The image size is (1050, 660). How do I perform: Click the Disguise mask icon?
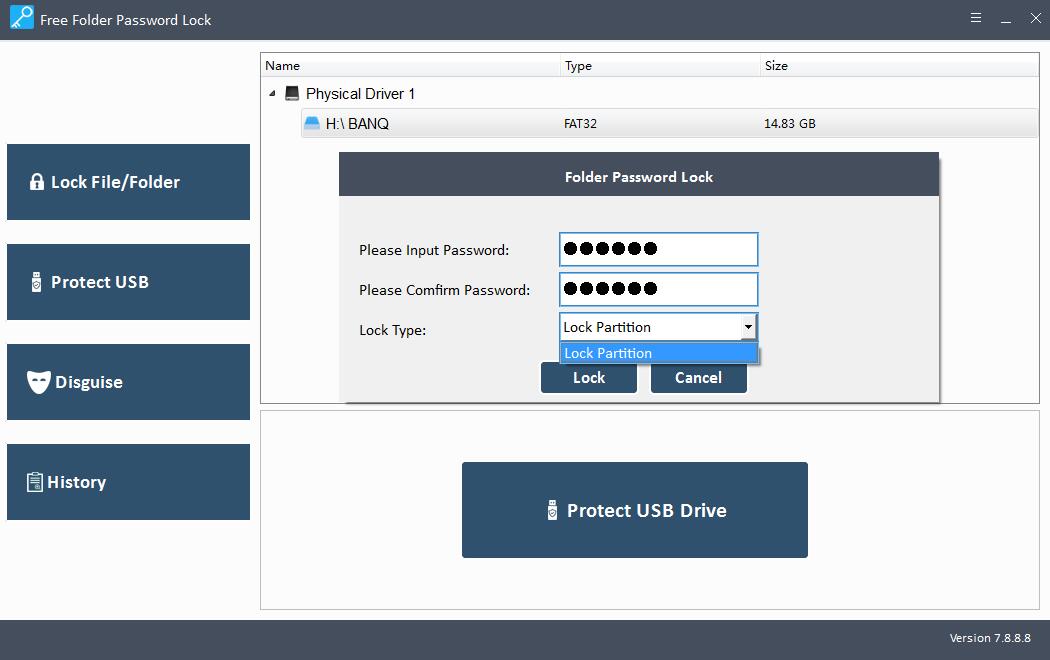click(37, 381)
